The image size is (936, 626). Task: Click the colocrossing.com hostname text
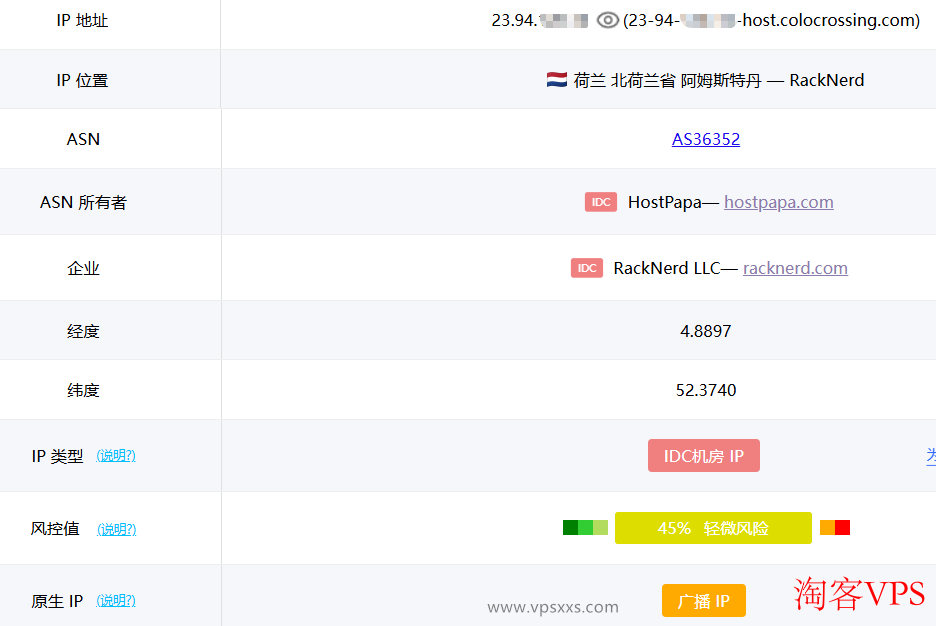(x=828, y=20)
